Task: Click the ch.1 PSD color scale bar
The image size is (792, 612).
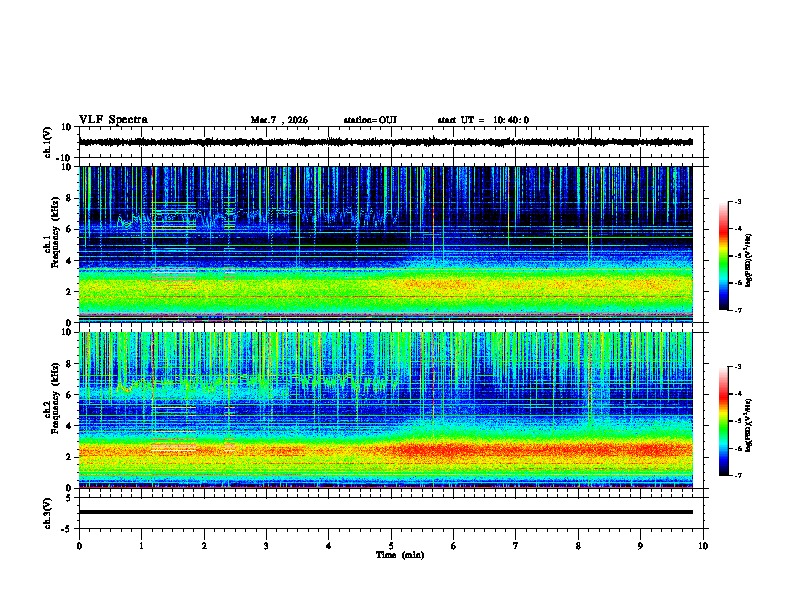Action: pos(723,256)
